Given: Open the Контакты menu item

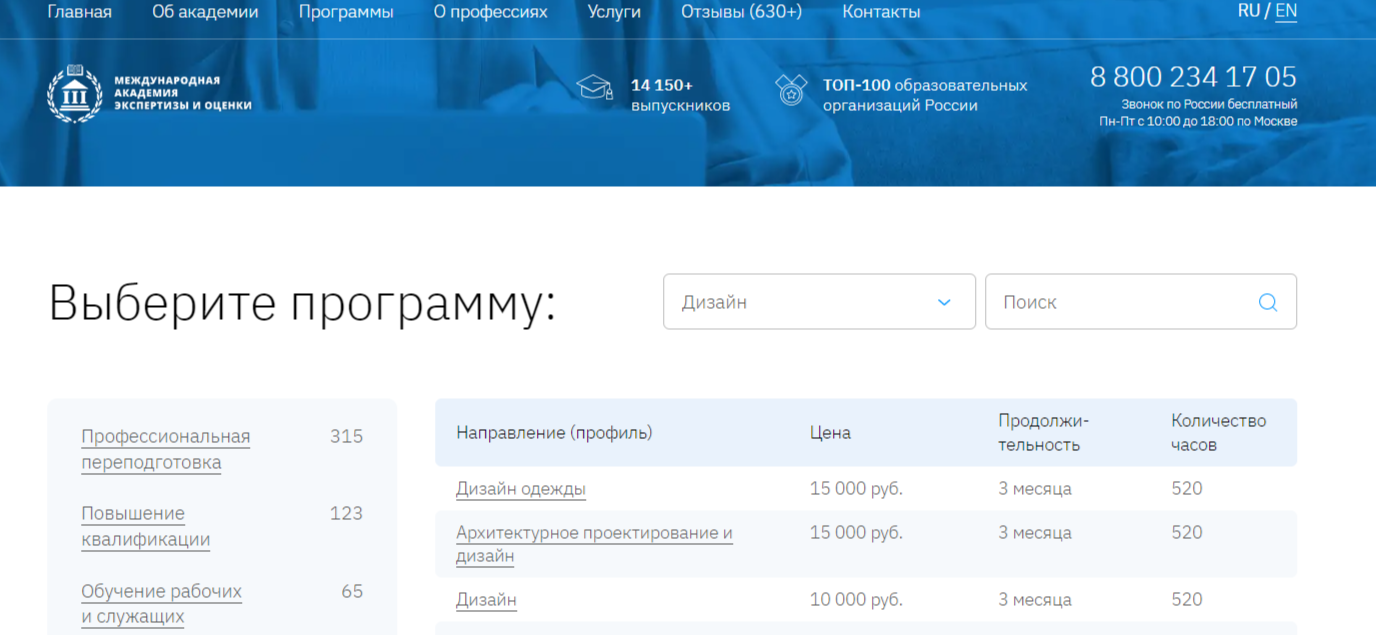Looking at the screenshot, I should pyautogui.click(x=881, y=12).
